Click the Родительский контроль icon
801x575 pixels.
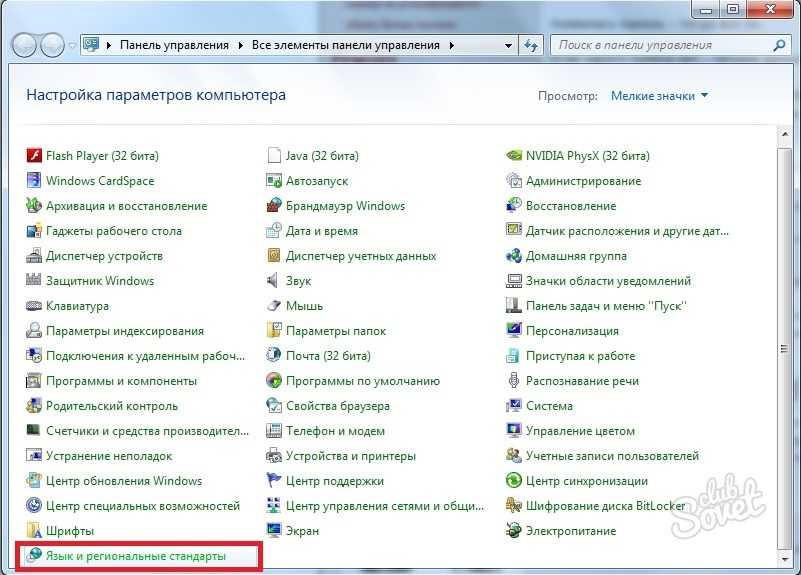(34, 405)
